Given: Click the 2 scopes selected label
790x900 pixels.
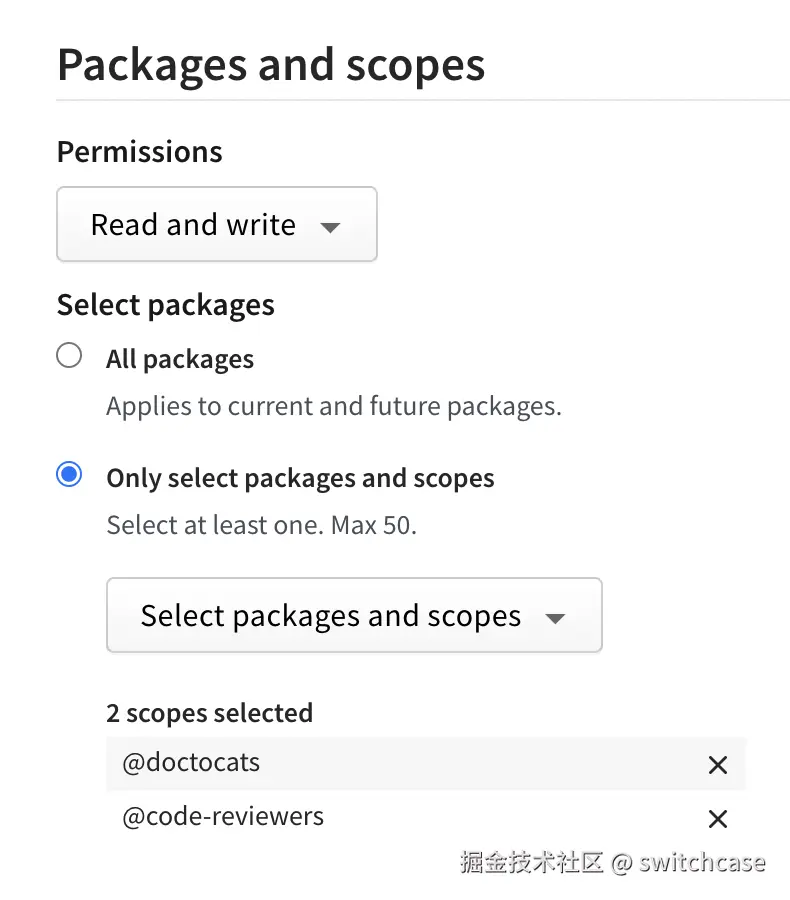Looking at the screenshot, I should [210, 712].
